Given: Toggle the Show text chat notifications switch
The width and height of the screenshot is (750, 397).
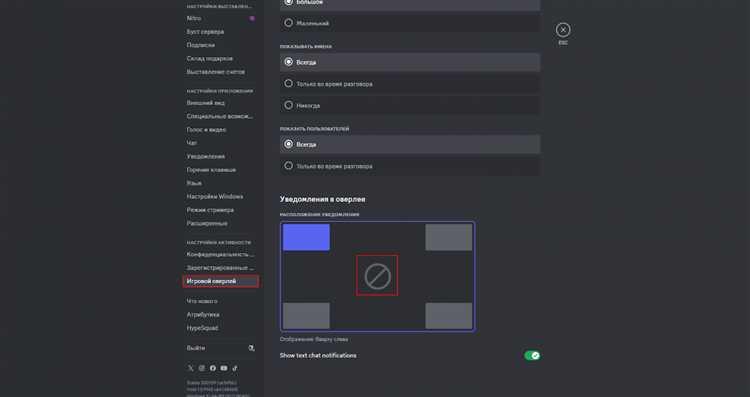Looking at the screenshot, I should tap(532, 355).
